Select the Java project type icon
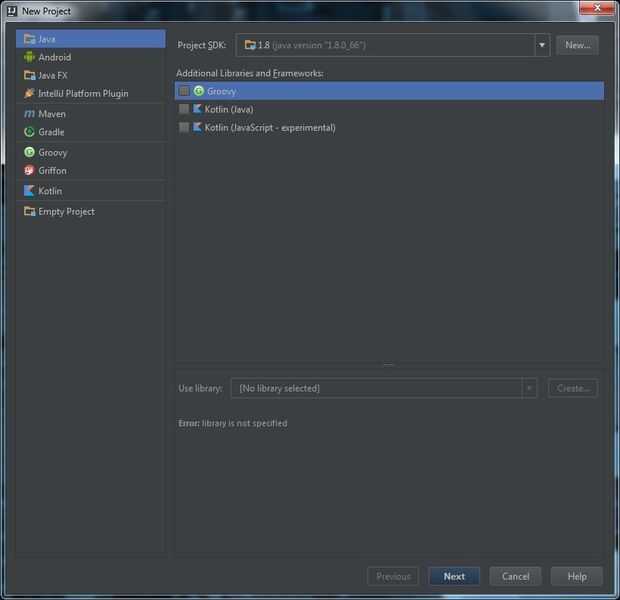The image size is (620, 600). (x=30, y=39)
